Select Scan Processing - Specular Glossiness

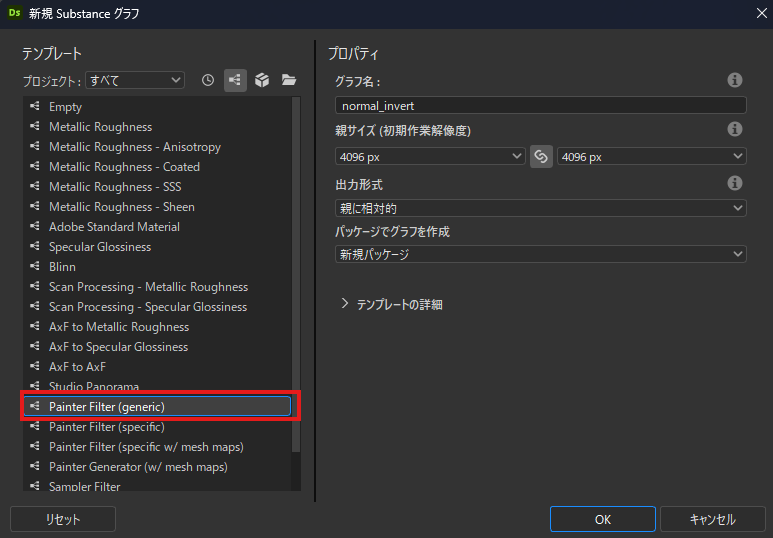coord(157,306)
